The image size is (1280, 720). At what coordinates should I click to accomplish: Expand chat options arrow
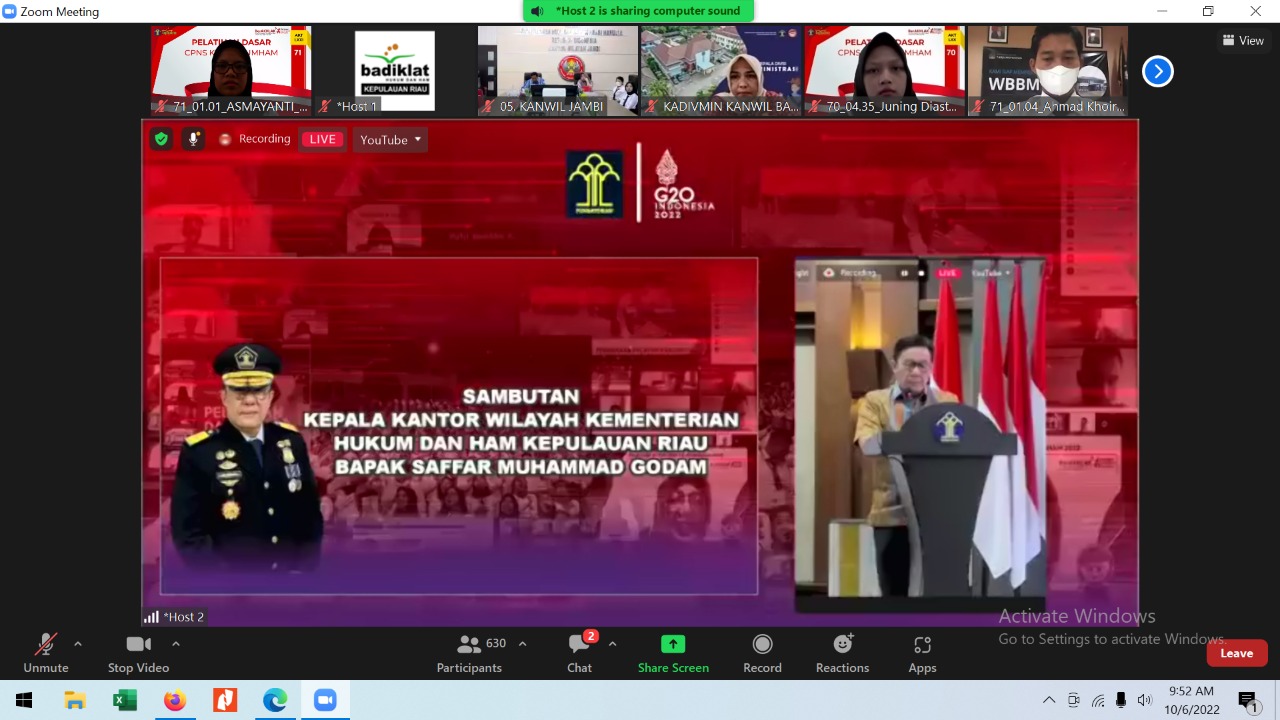(x=612, y=644)
